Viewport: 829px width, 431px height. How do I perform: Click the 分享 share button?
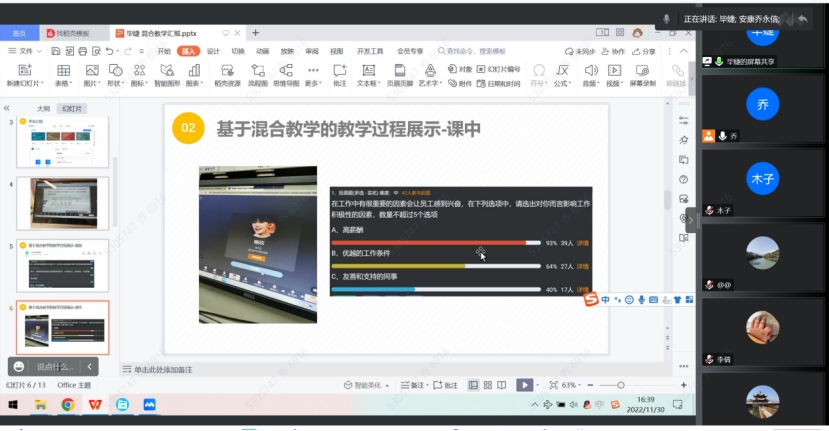[x=645, y=50]
